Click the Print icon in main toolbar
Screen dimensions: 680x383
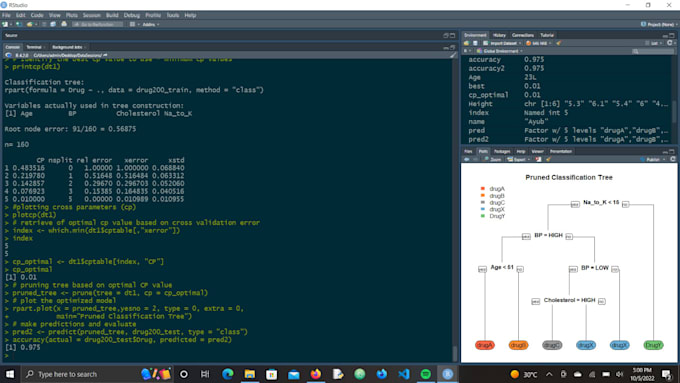click(64, 24)
